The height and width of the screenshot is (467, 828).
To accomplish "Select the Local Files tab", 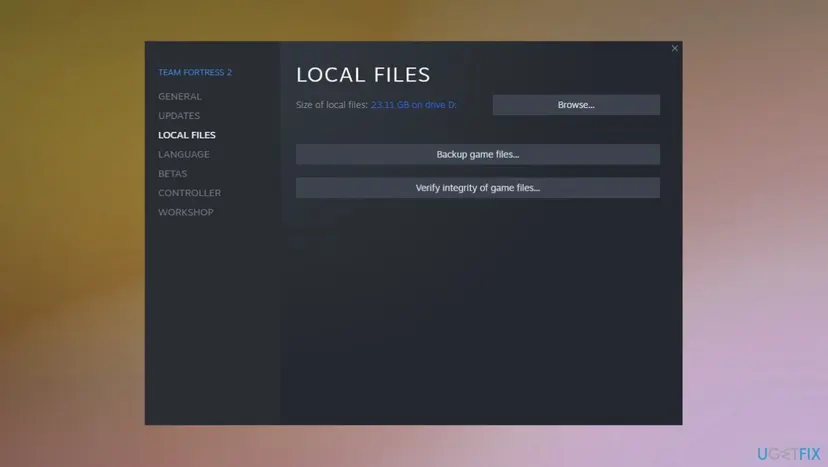I will 187,135.
